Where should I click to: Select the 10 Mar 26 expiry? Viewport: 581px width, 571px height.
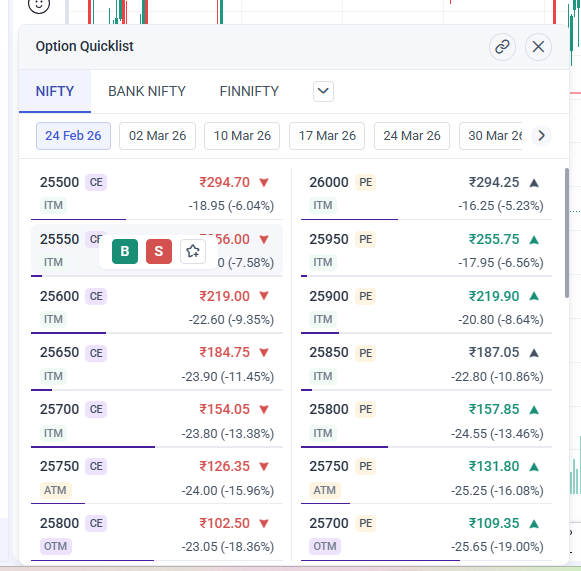pos(242,136)
